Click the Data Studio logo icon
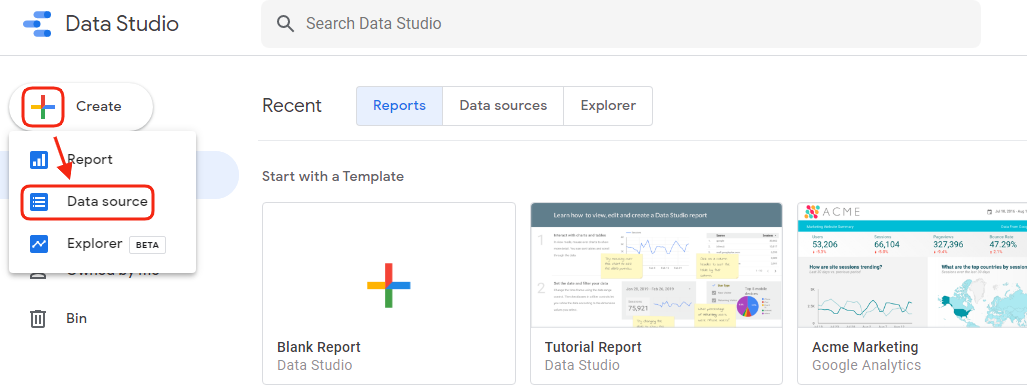This screenshot has width=1027, height=390. tap(37, 24)
